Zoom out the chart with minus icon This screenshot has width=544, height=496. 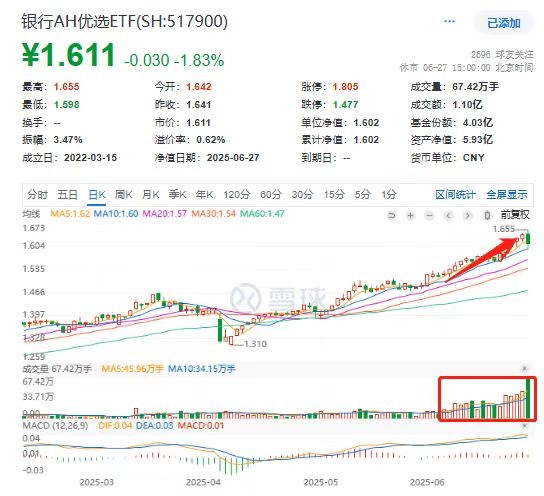tap(430, 216)
